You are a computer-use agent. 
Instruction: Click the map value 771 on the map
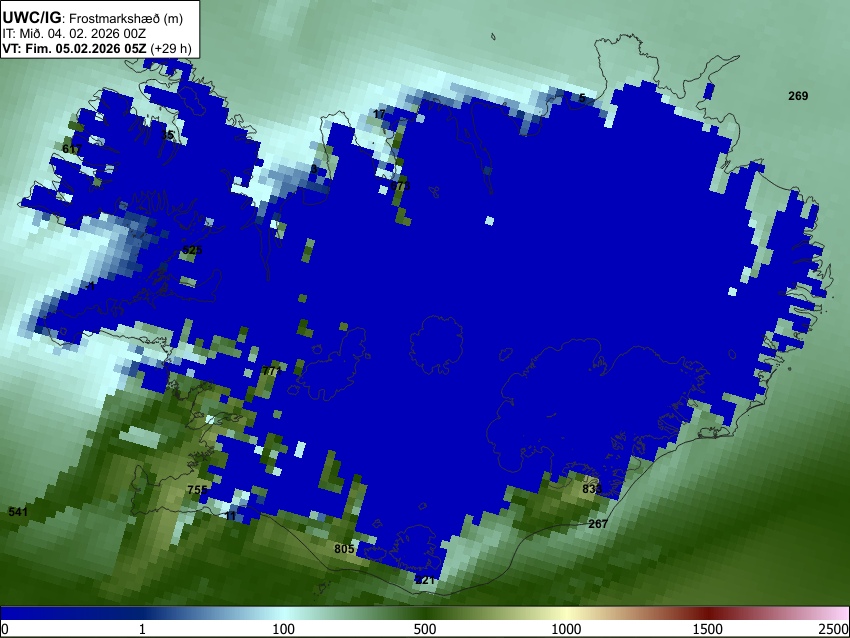click(x=272, y=371)
